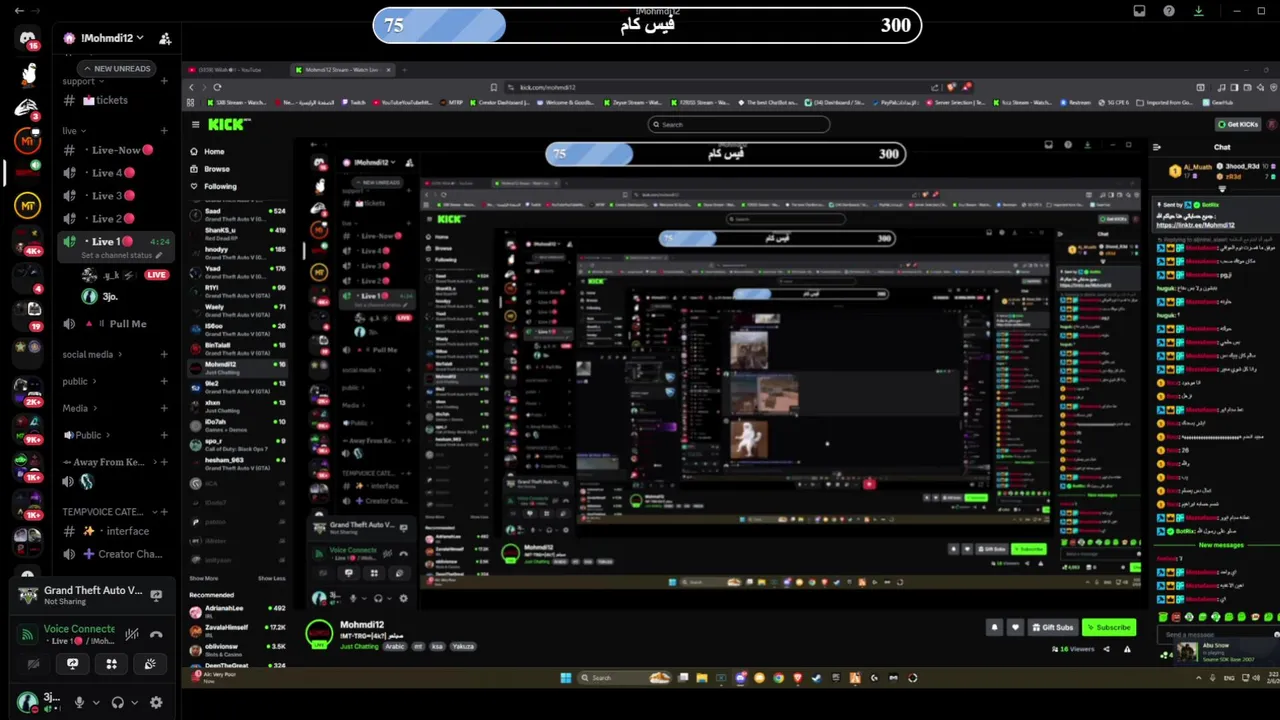Add a channel to social media category
The height and width of the screenshot is (720, 1280).
(x=164, y=354)
